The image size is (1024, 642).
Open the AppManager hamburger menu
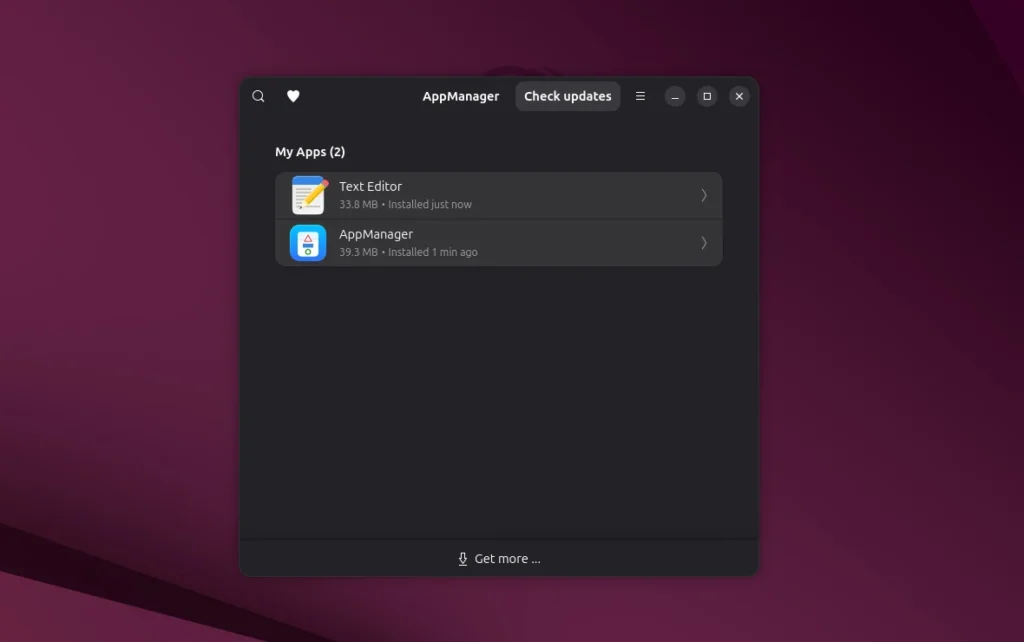(x=640, y=96)
